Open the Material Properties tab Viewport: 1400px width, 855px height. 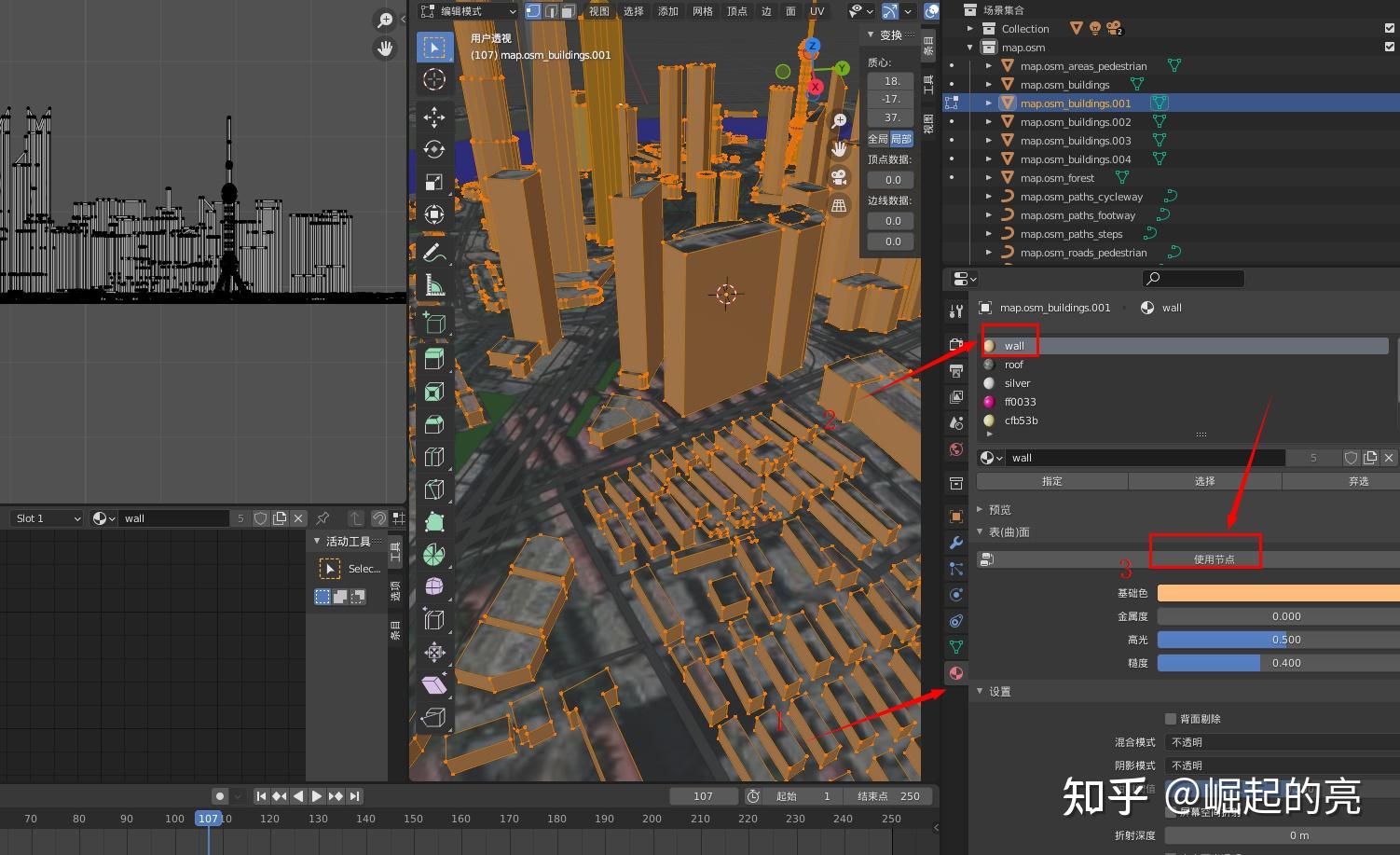955,672
